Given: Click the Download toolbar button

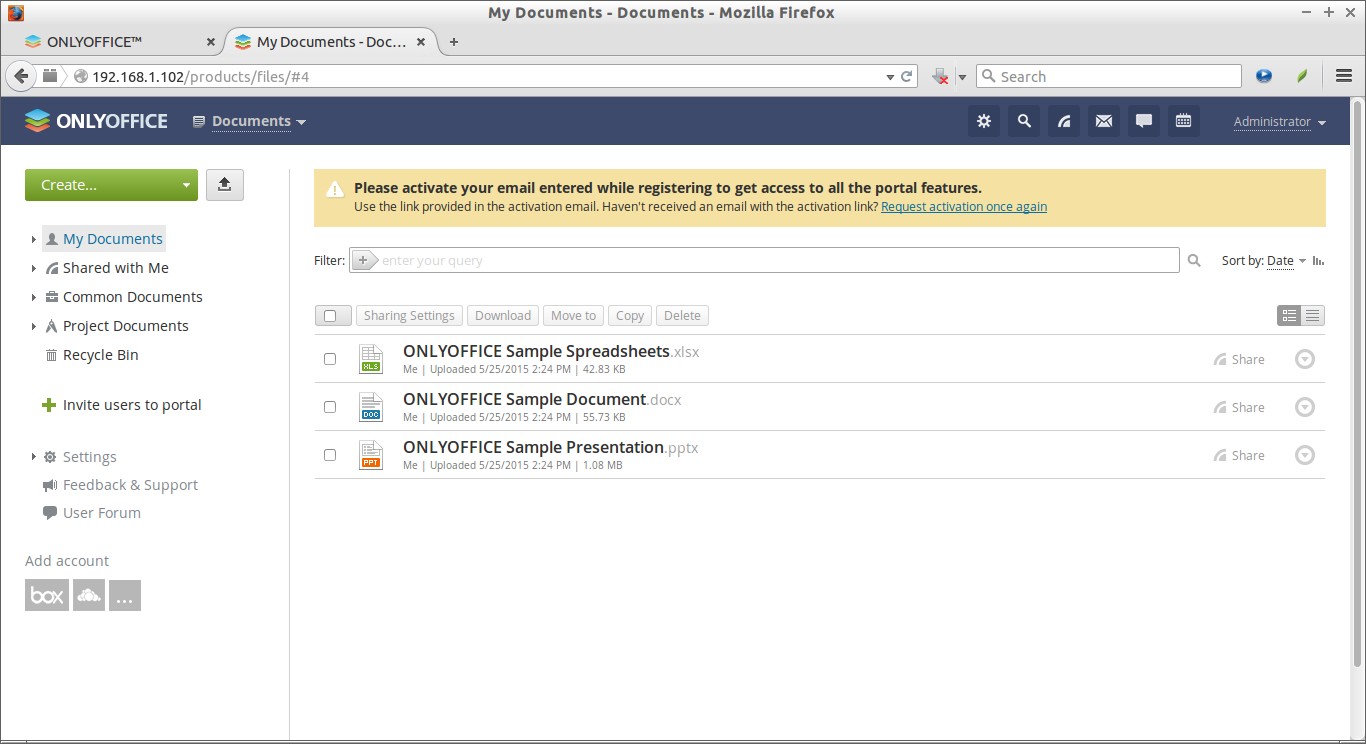Looking at the screenshot, I should (x=503, y=316).
